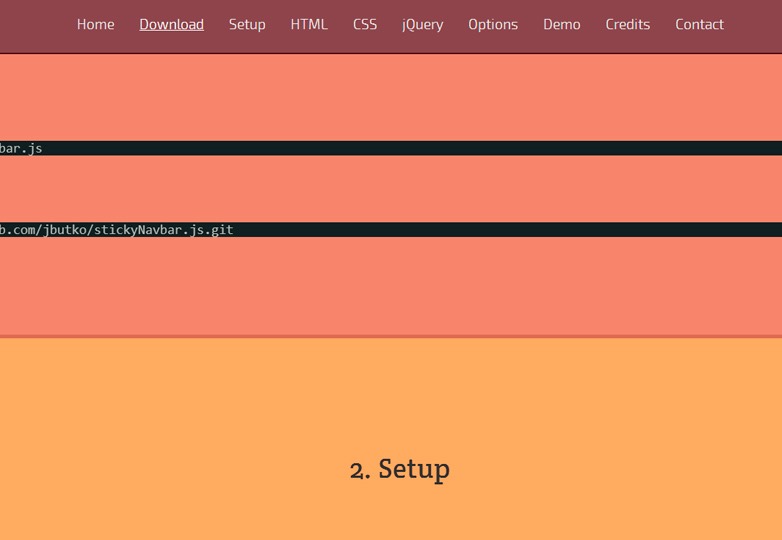Click the code line ending in 'bar.js'

[x=391, y=148]
